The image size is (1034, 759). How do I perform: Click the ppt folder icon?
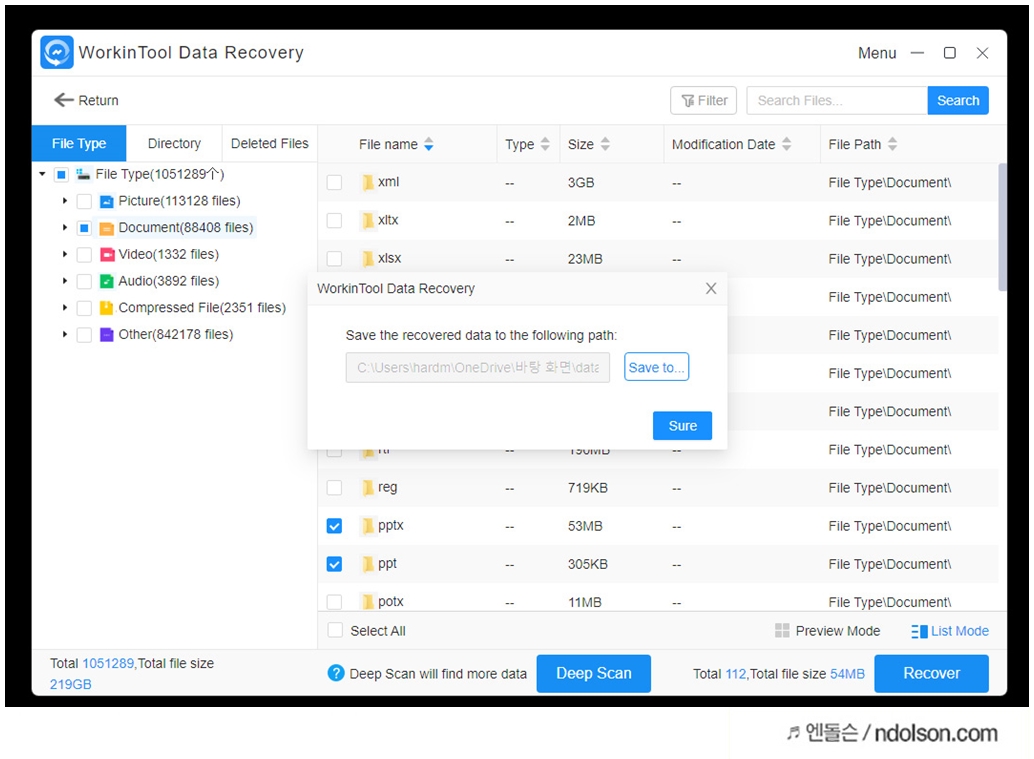[368, 564]
